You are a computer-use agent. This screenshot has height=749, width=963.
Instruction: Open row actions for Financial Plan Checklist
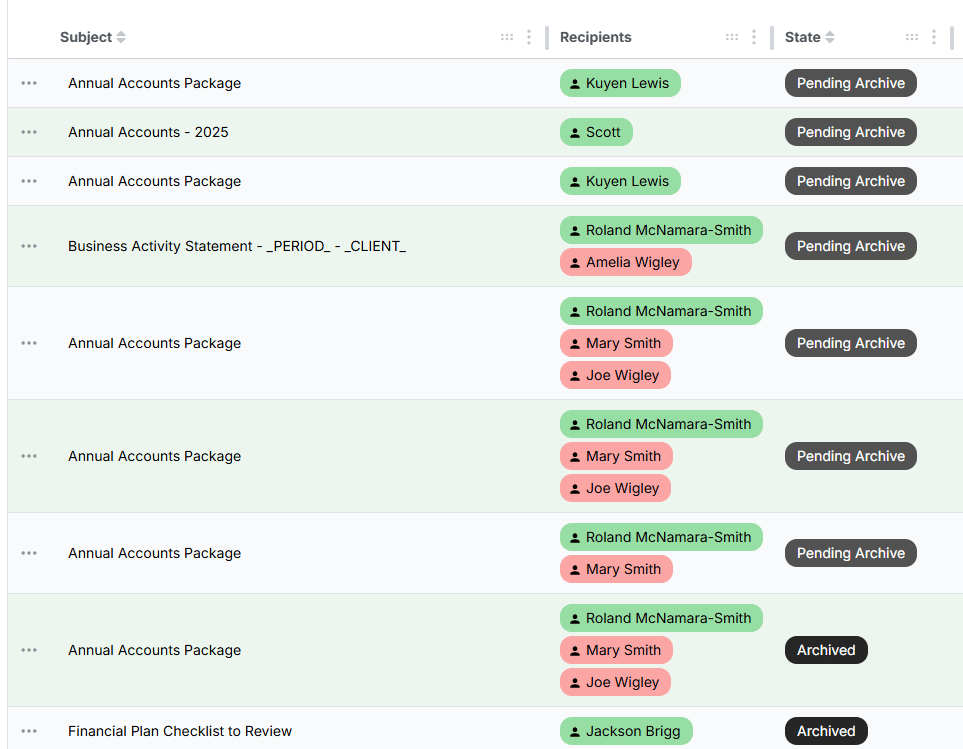29,731
